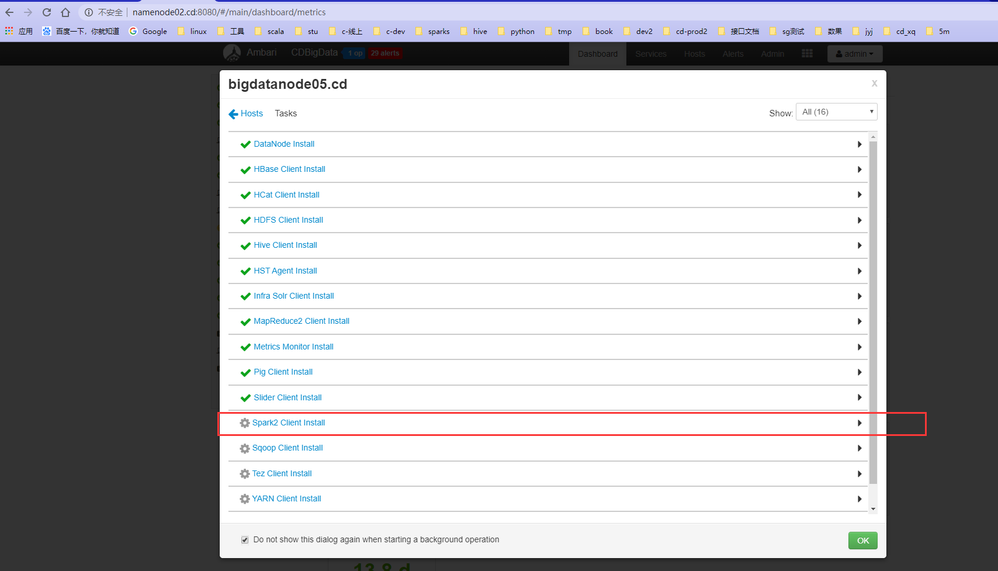998x571 pixels.
Task: Open the python bookmark folder
Action: tap(516, 31)
